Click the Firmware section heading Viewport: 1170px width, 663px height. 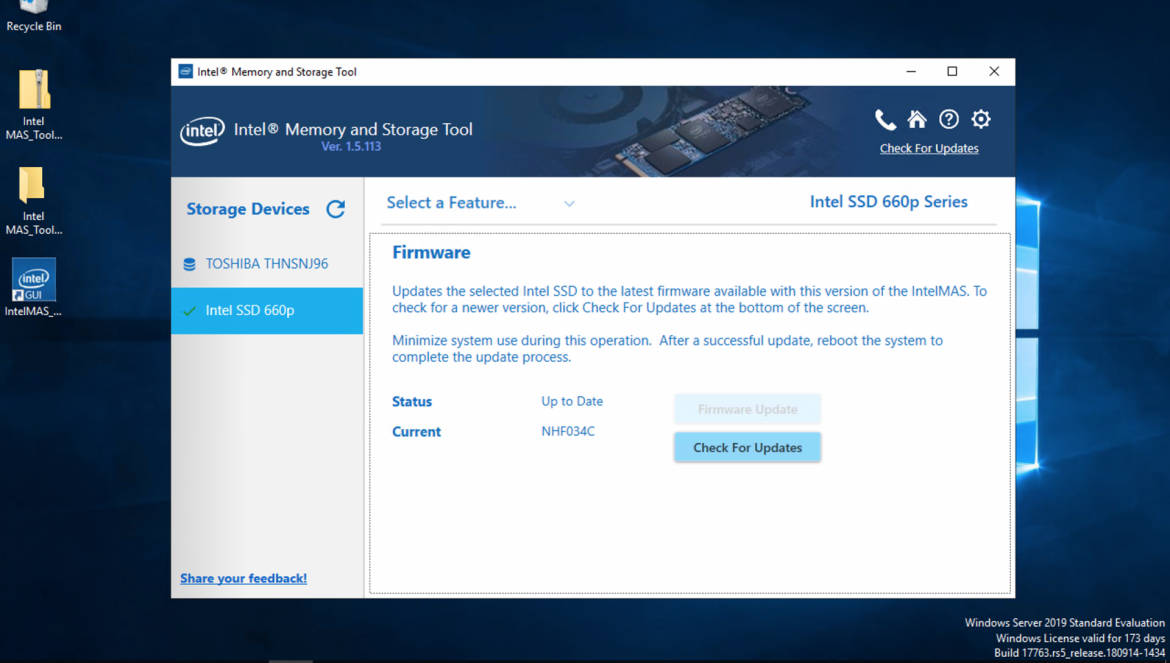[431, 253]
